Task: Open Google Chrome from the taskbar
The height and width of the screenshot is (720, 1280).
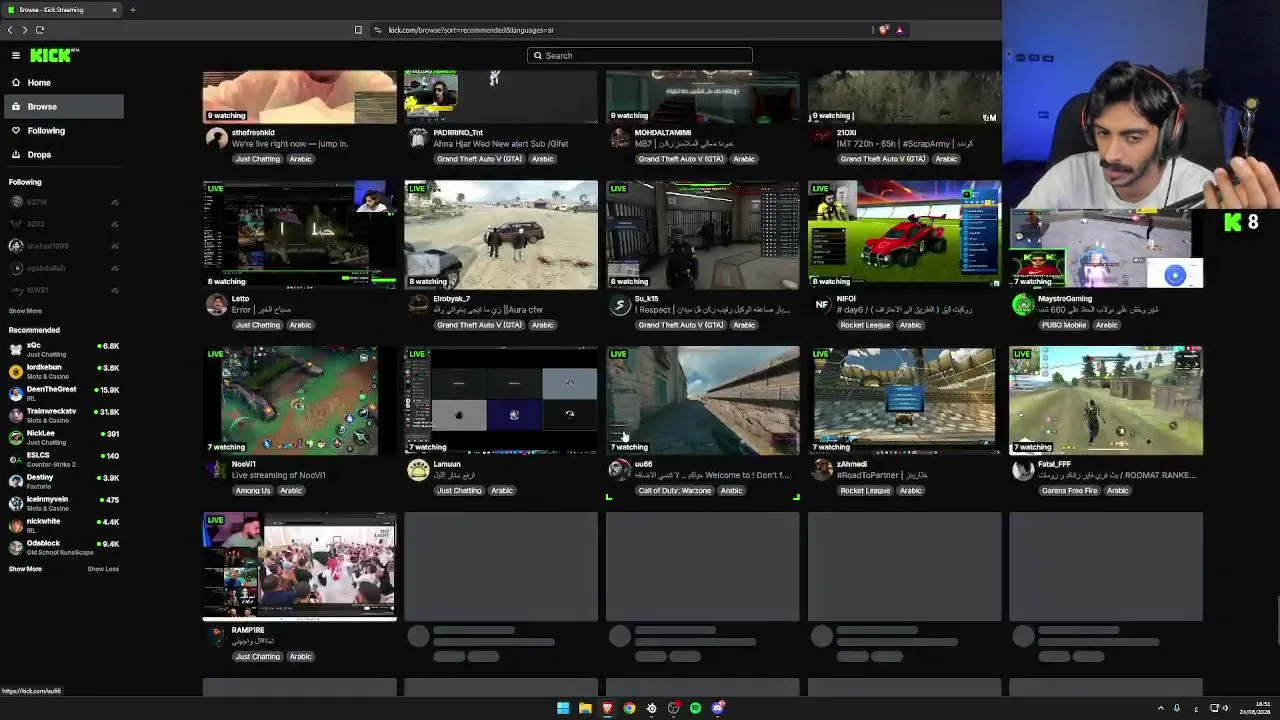Action: coord(629,708)
